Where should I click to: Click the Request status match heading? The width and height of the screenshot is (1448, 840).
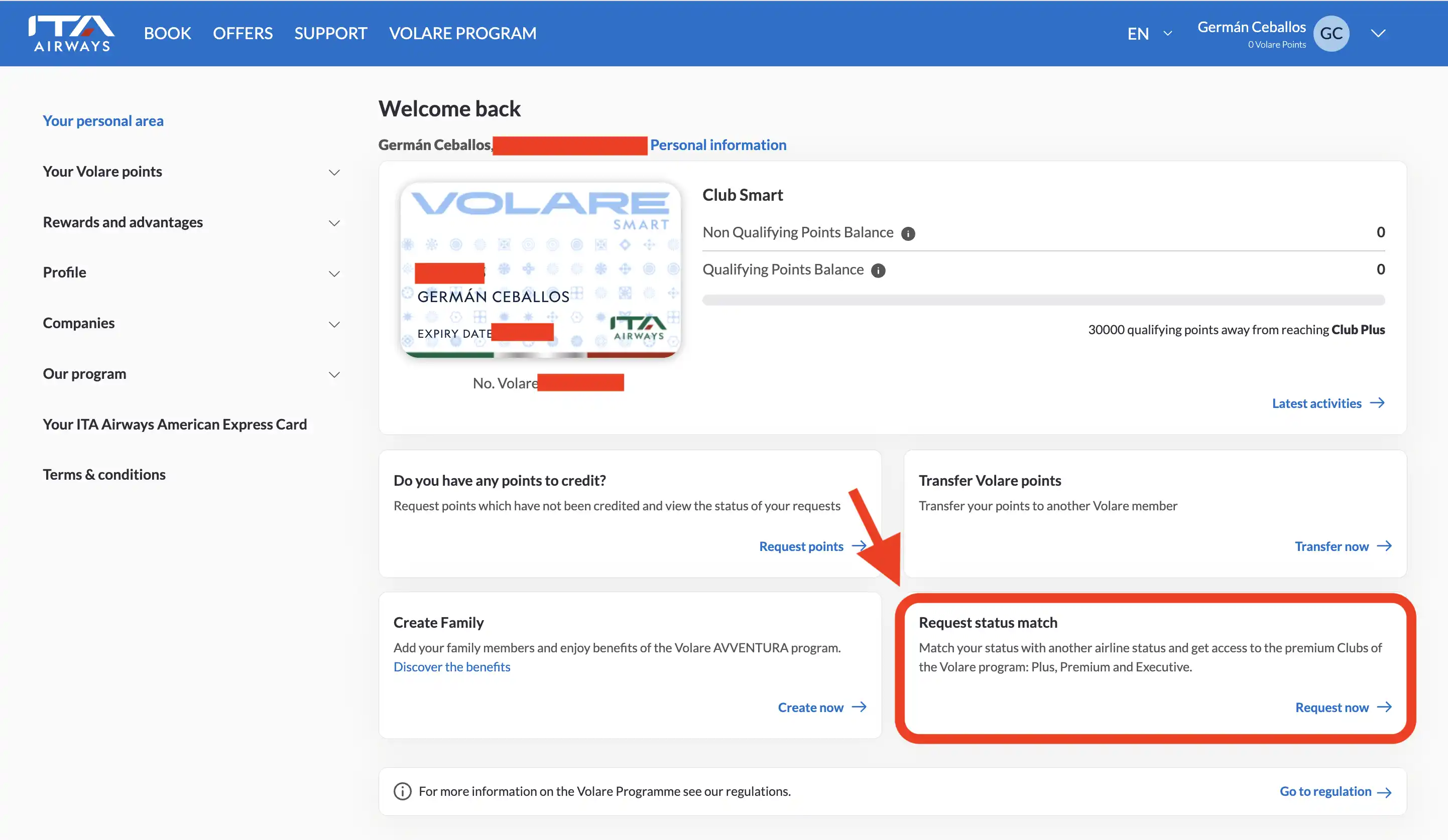pos(988,622)
